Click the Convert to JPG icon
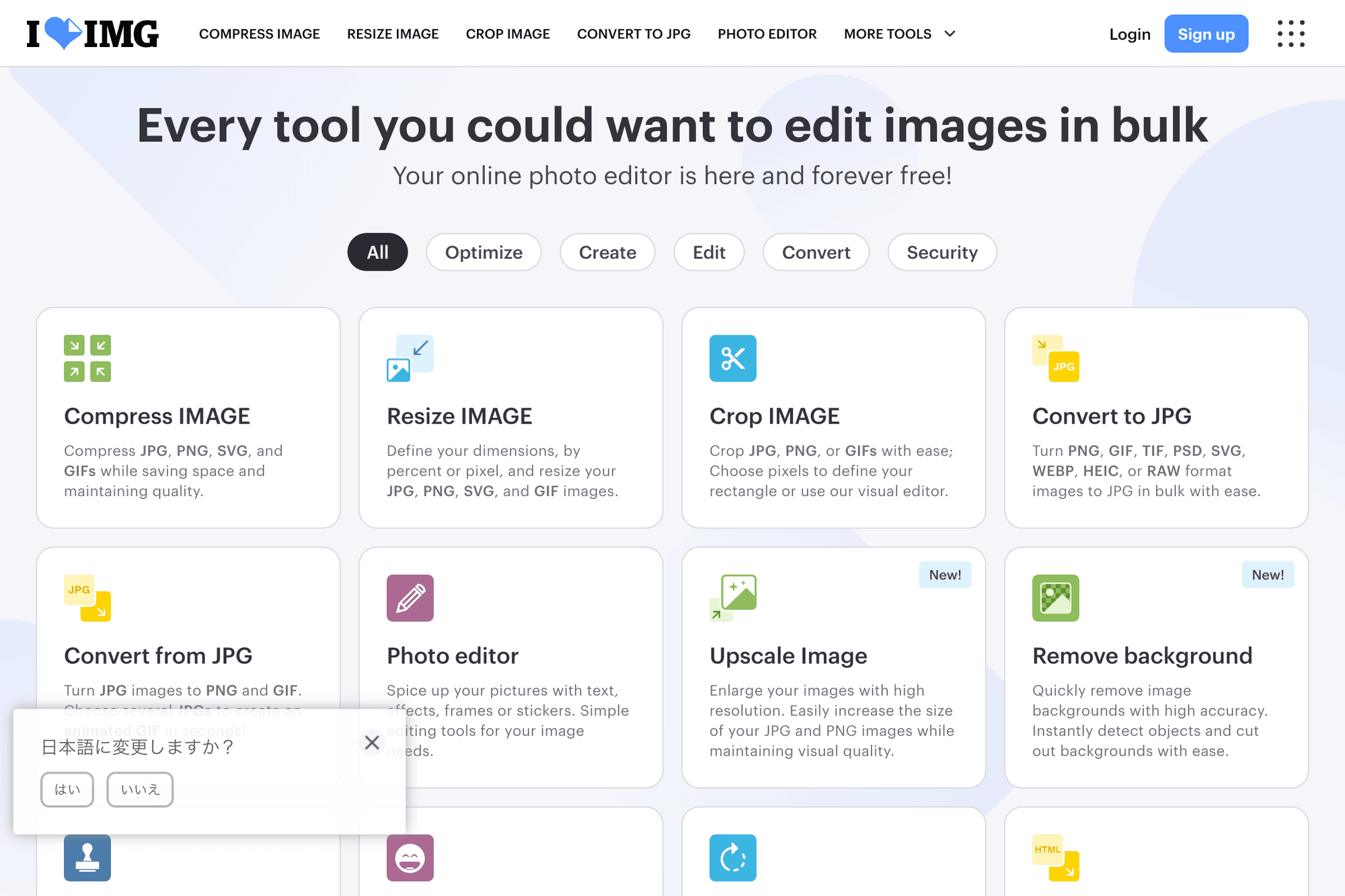Image resolution: width=1345 pixels, height=896 pixels. (x=1056, y=358)
